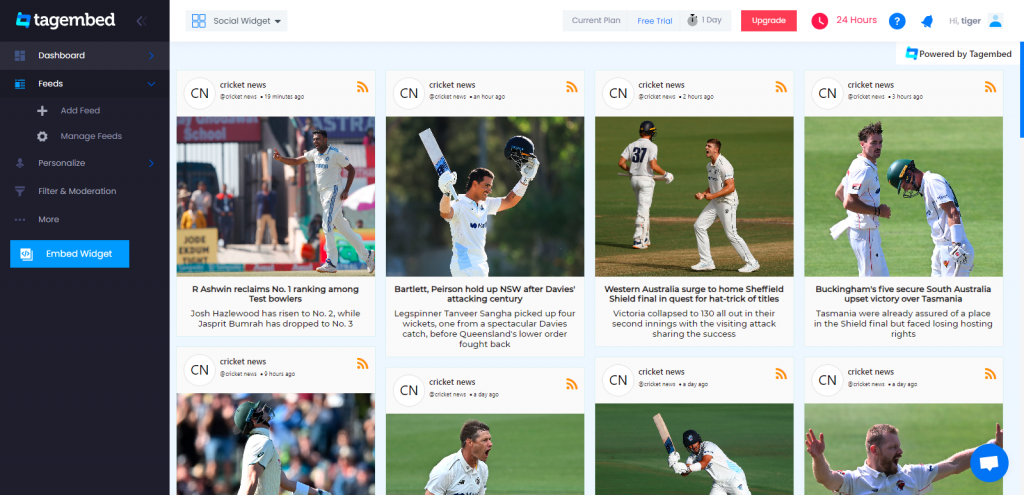The height and width of the screenshot is (495, 1024).
Task: Click CN avatar on the 3 hours ago card
Action: click(827, 93)
